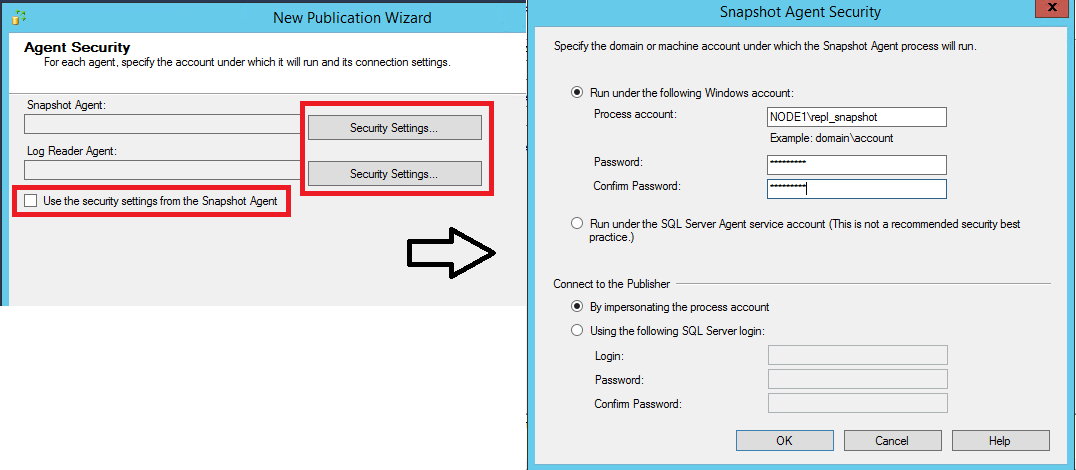This screenshot has height=470, width=1076.
Task: Select By impersonating the process account
Action: click(578, 307)
